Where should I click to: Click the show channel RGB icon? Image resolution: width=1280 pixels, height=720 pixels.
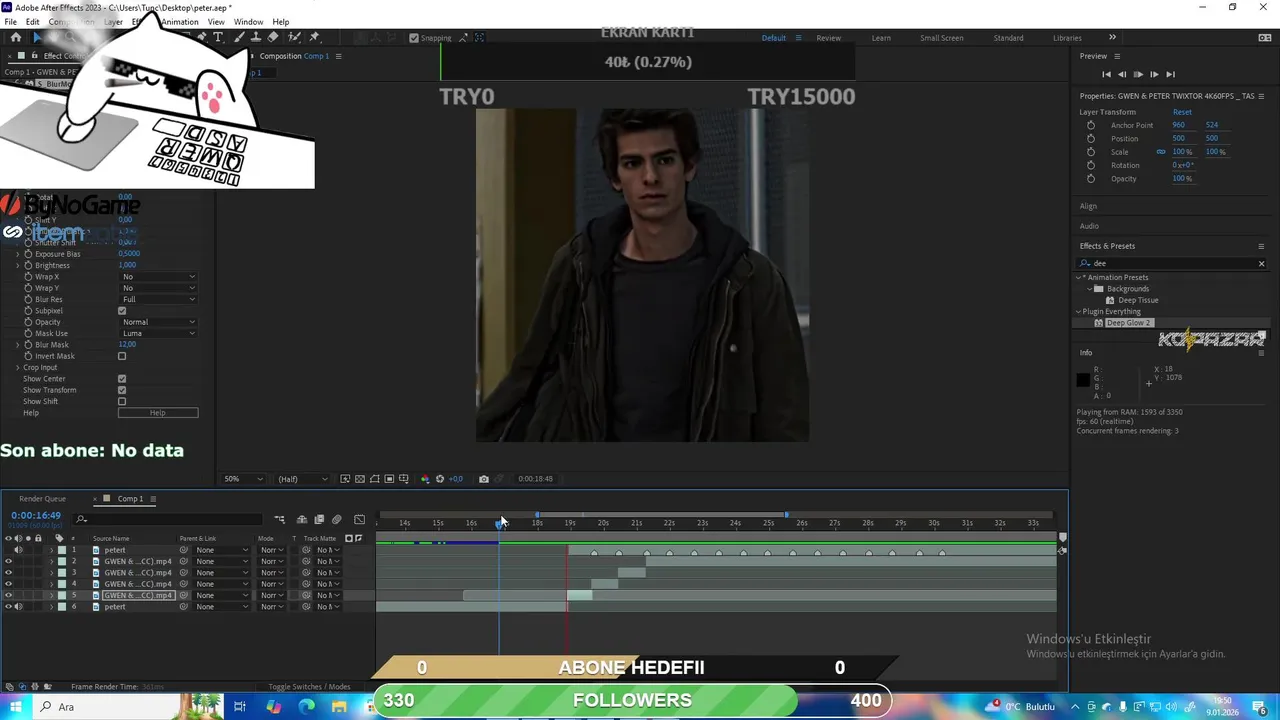[x=425, y=479]
